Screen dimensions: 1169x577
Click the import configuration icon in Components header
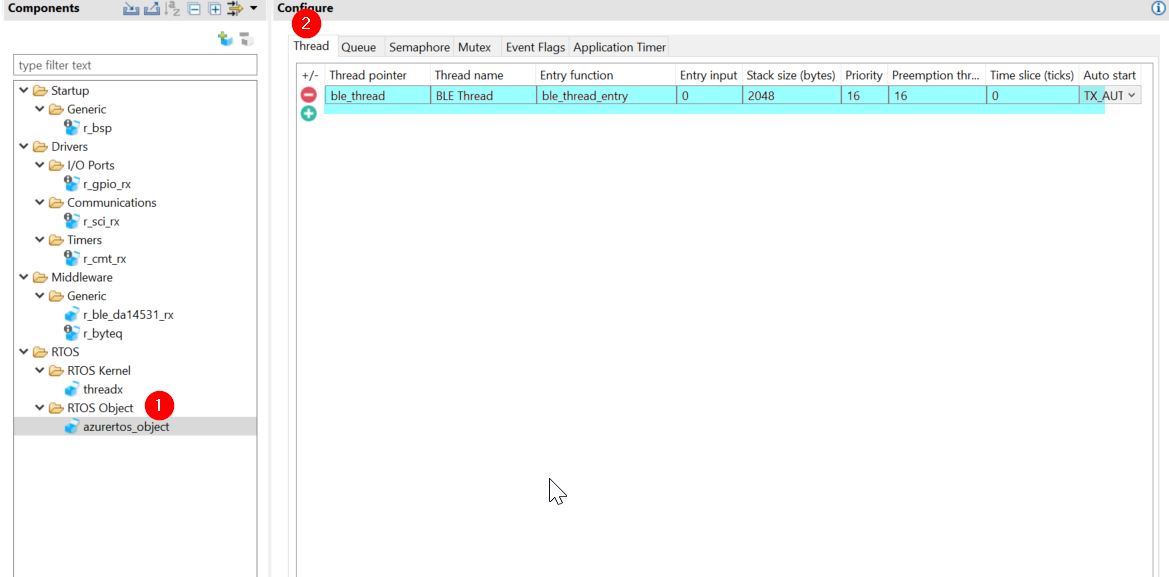[131, 9]
